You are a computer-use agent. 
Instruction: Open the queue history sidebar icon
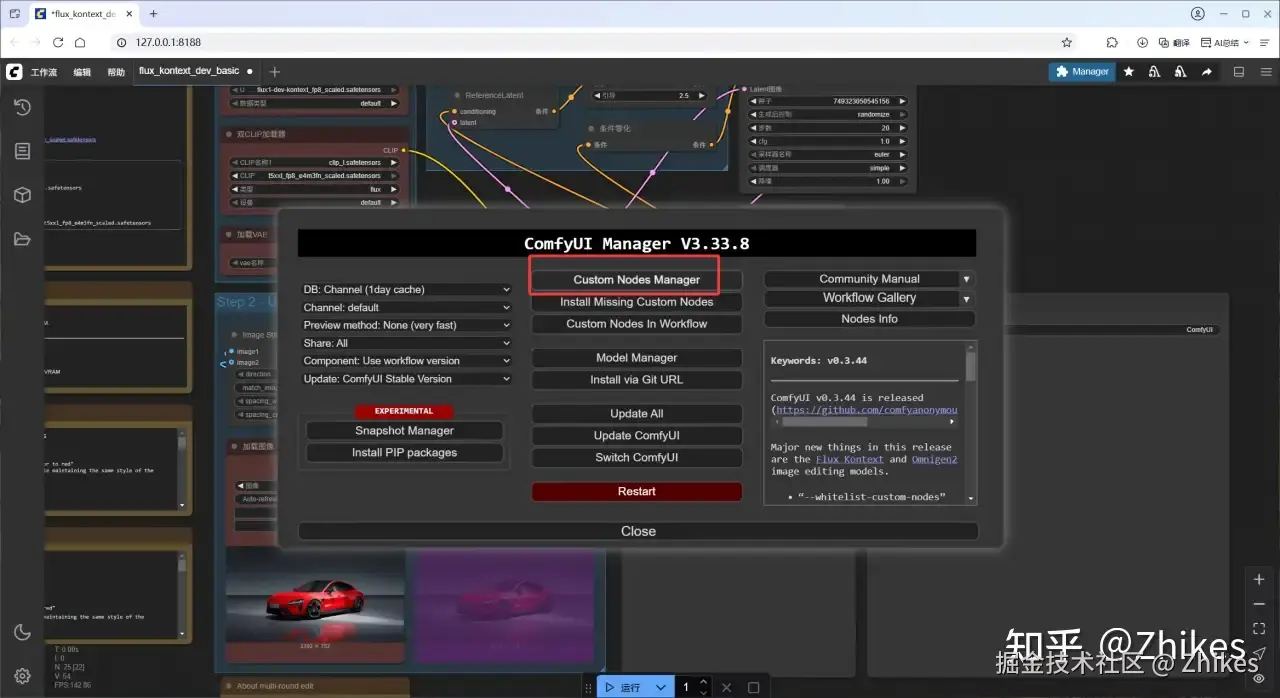point(22,107)
